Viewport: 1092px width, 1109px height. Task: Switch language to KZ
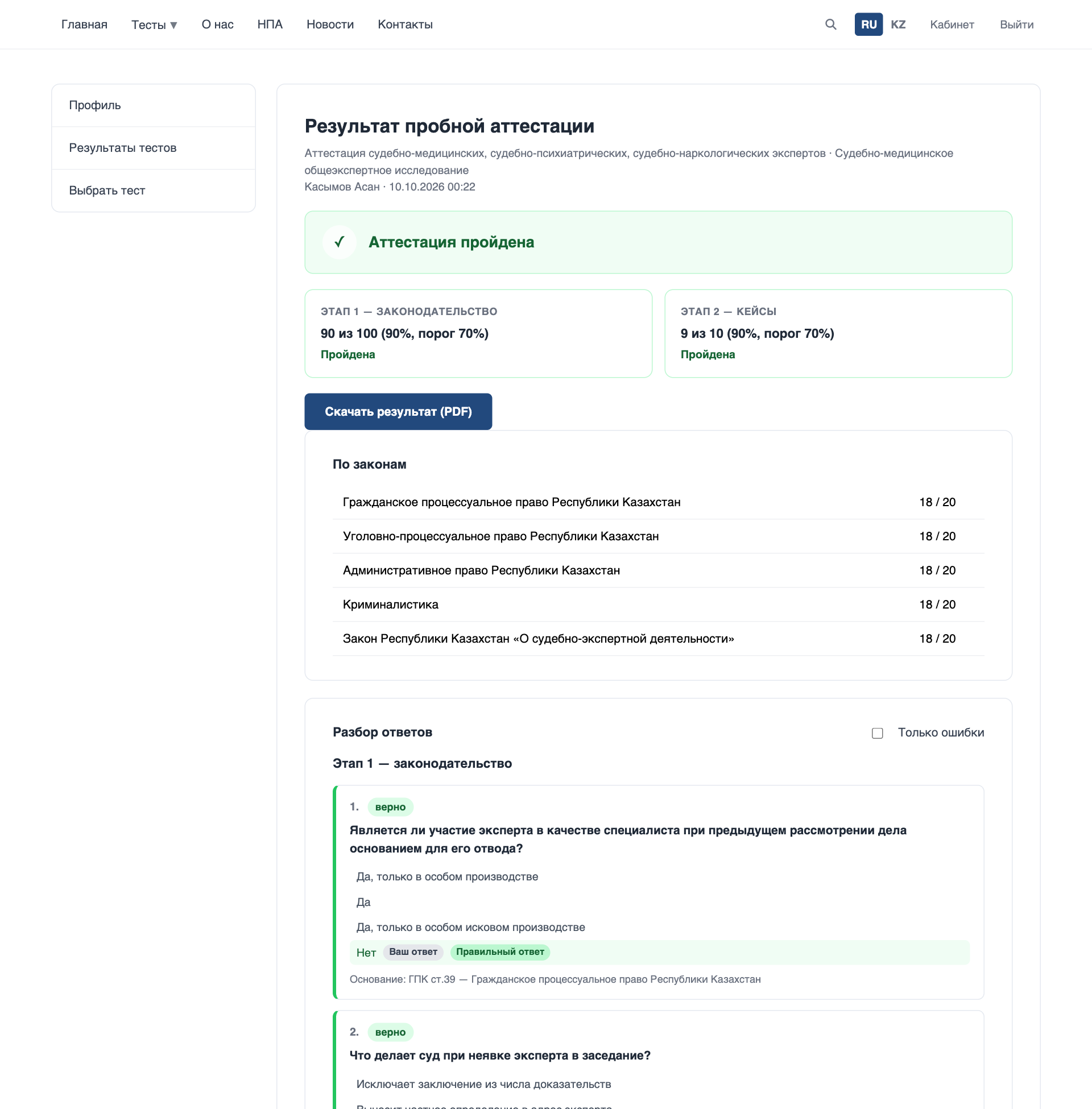click(897, 24)
